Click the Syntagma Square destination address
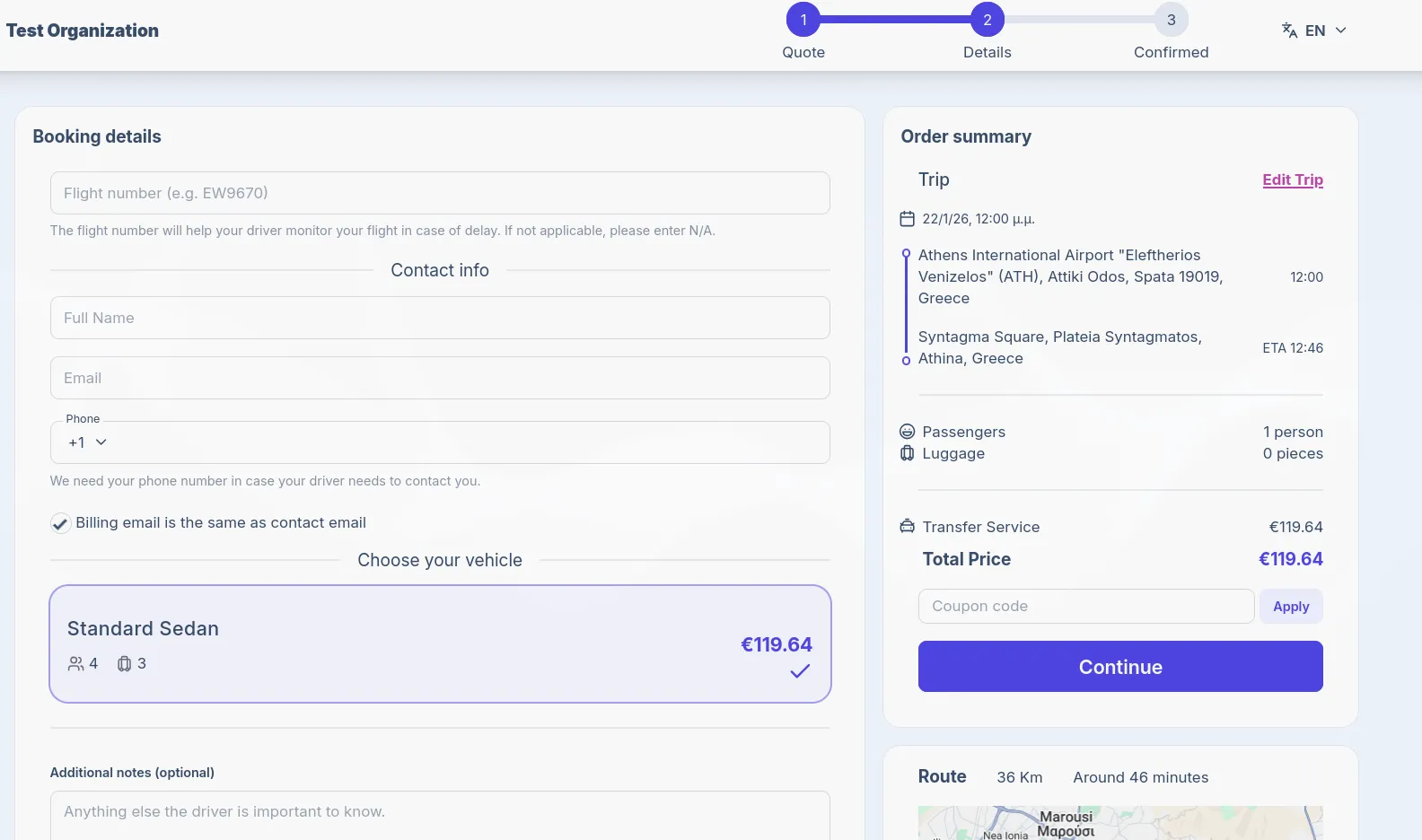Screen dimensions: 1422x840 1060,347
